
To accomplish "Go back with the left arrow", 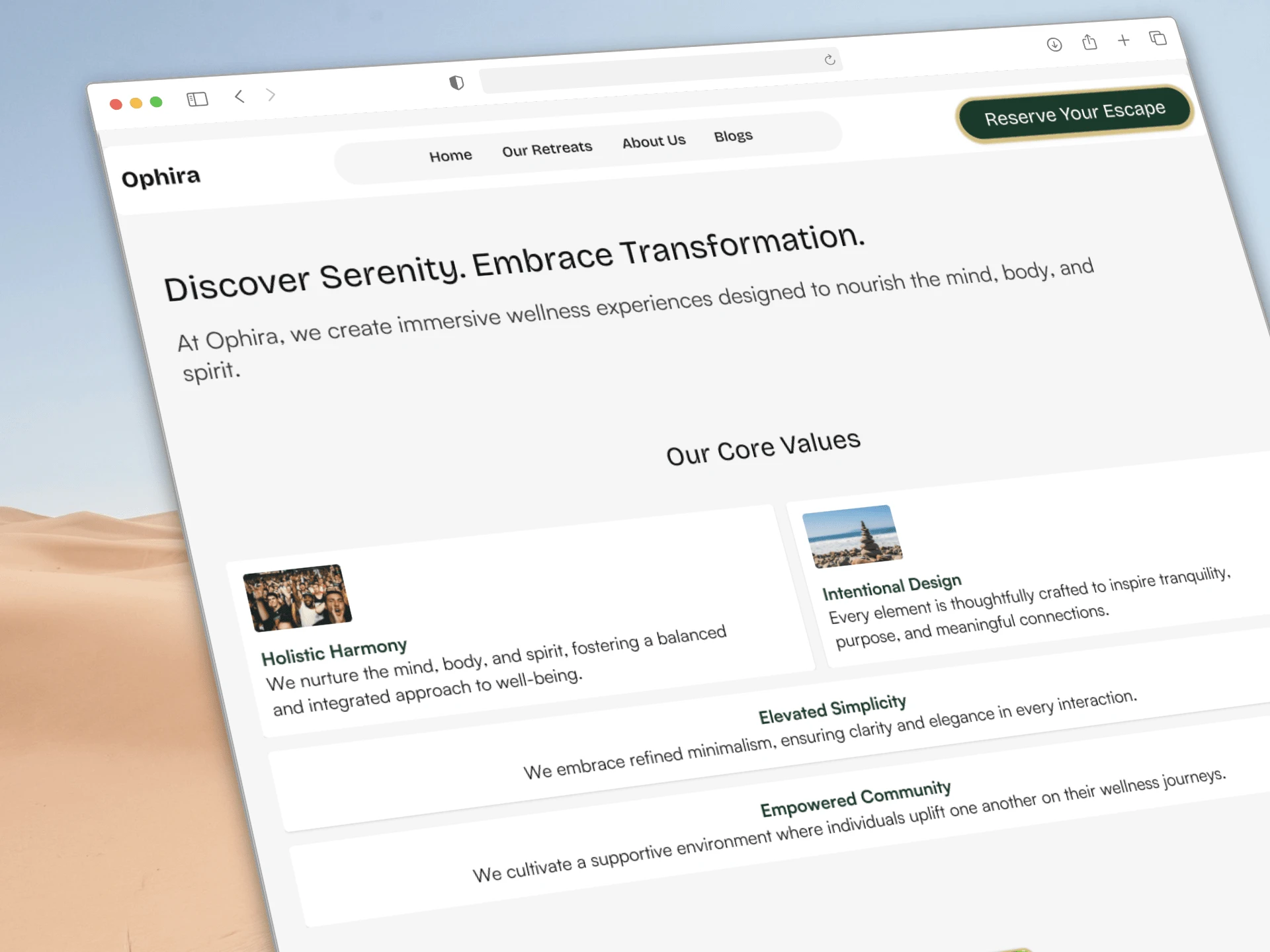I will click(239, 97).
